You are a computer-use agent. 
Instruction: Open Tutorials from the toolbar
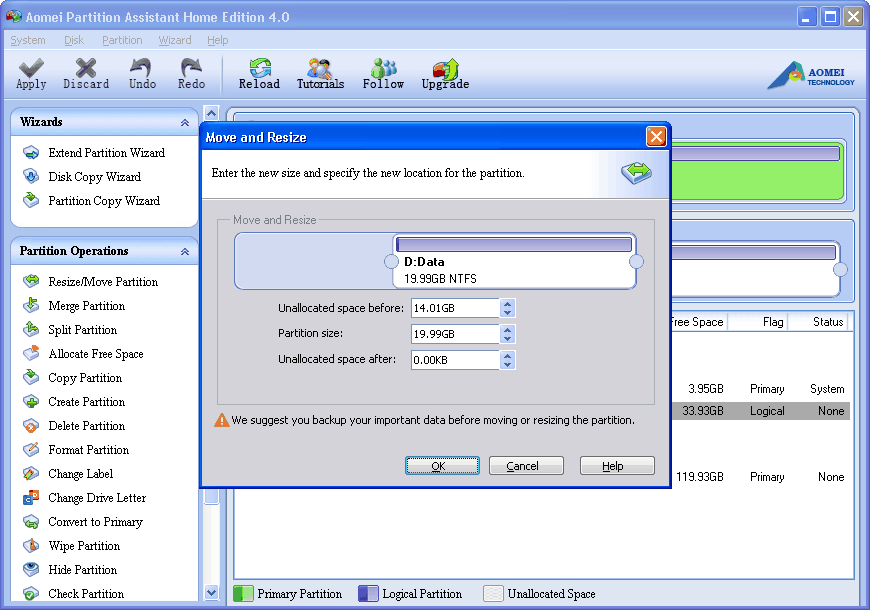(320, 74)
